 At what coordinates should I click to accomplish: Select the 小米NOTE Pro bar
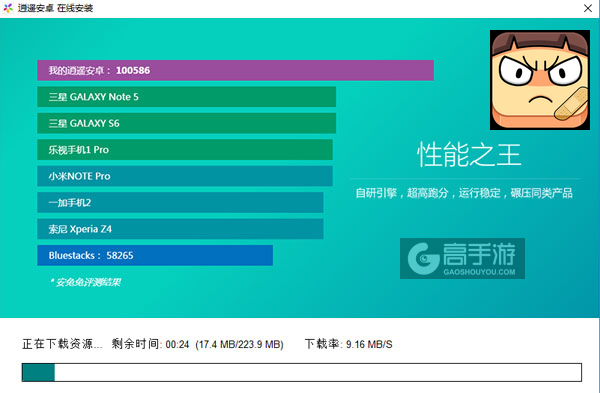(x=185, y=176)
